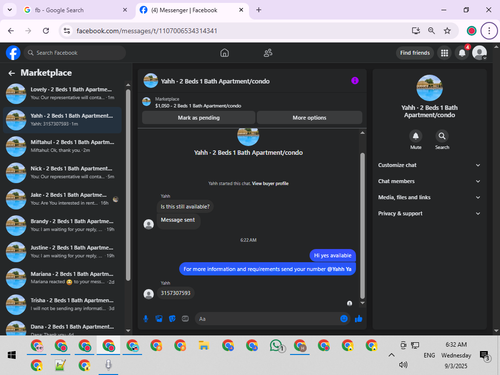
Task: Open File Explorer from the taskbar
Action: pyautogui.click(x=204, y=346)
